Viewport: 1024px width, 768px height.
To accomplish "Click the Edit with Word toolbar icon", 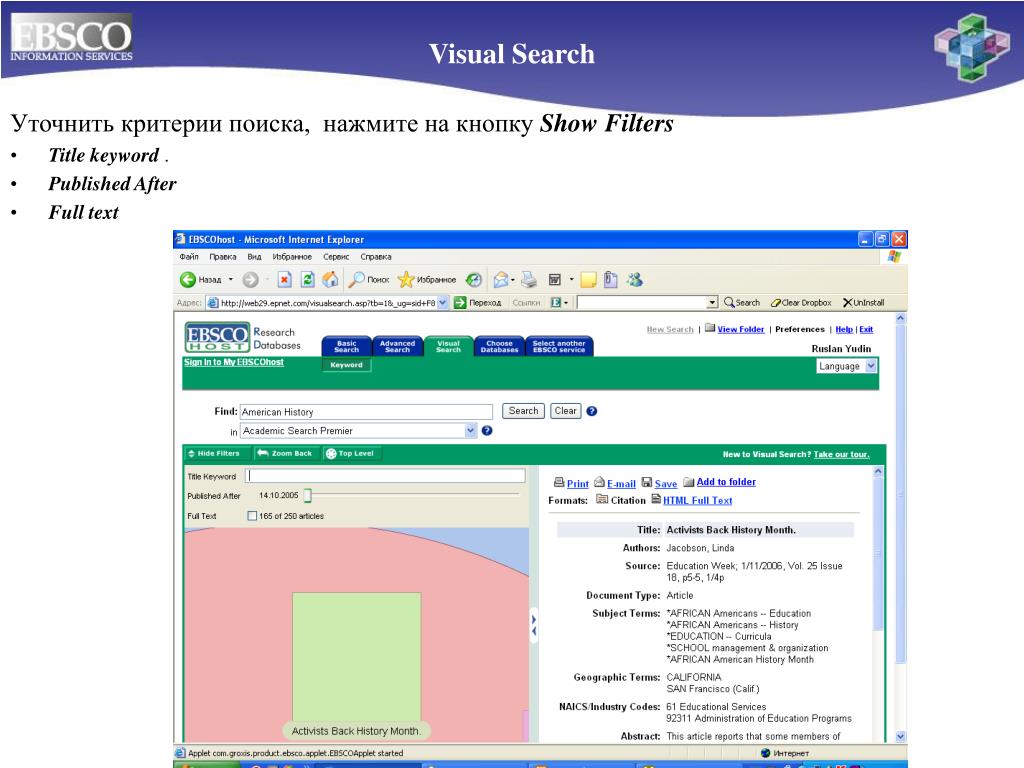I will (554, 280).
